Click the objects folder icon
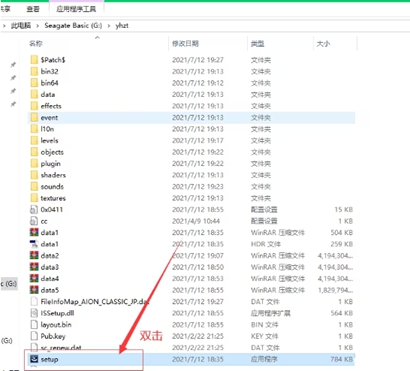This screenshot has height=371, width=410. 34,152
